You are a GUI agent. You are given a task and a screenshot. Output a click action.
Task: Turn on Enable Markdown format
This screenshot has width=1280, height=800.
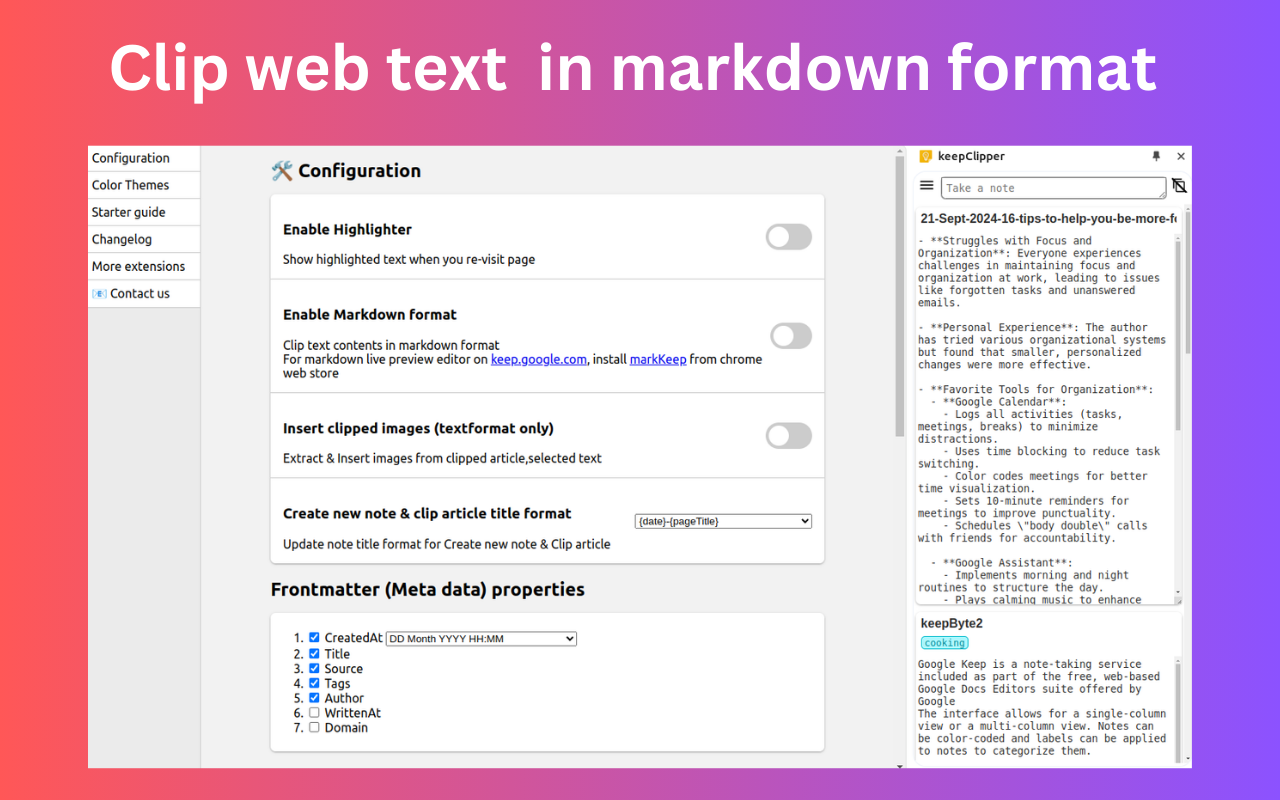pos(790,335)
